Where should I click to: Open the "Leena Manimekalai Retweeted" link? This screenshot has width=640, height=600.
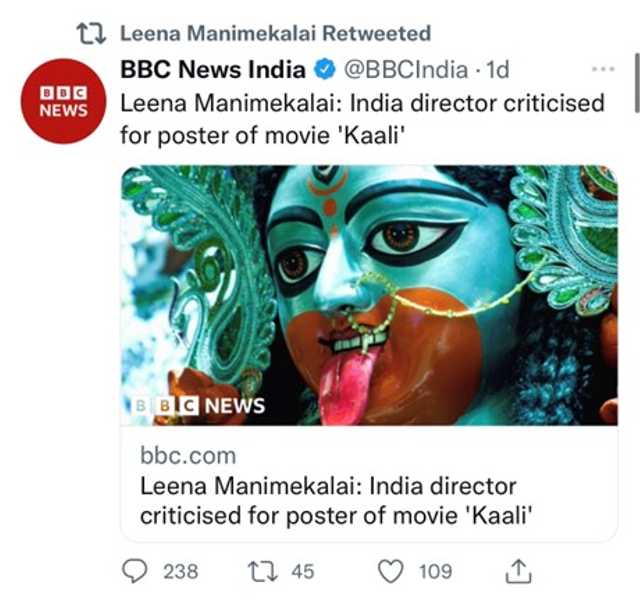(x=275, y=33)
